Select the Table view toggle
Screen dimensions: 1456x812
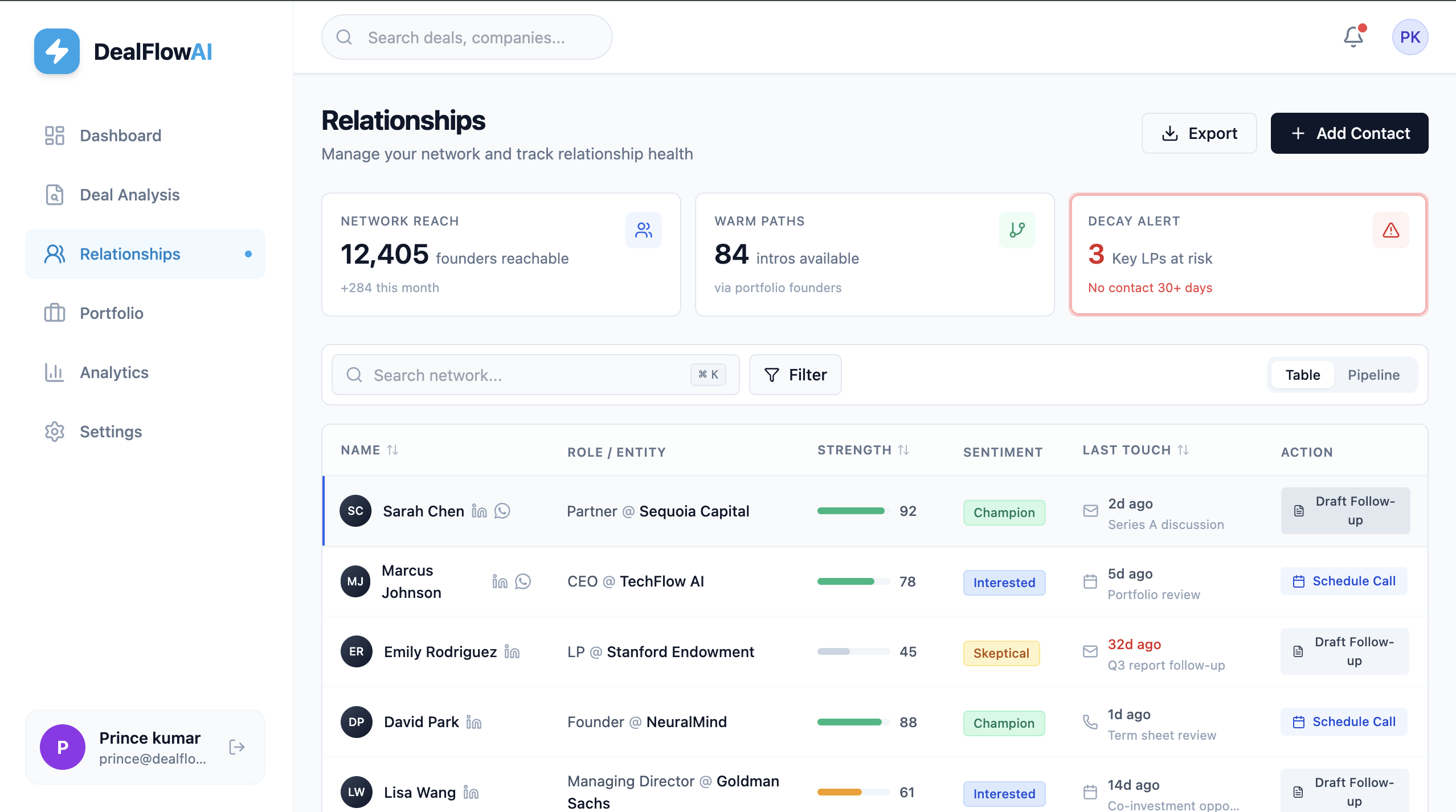[x=1302, y=375]
